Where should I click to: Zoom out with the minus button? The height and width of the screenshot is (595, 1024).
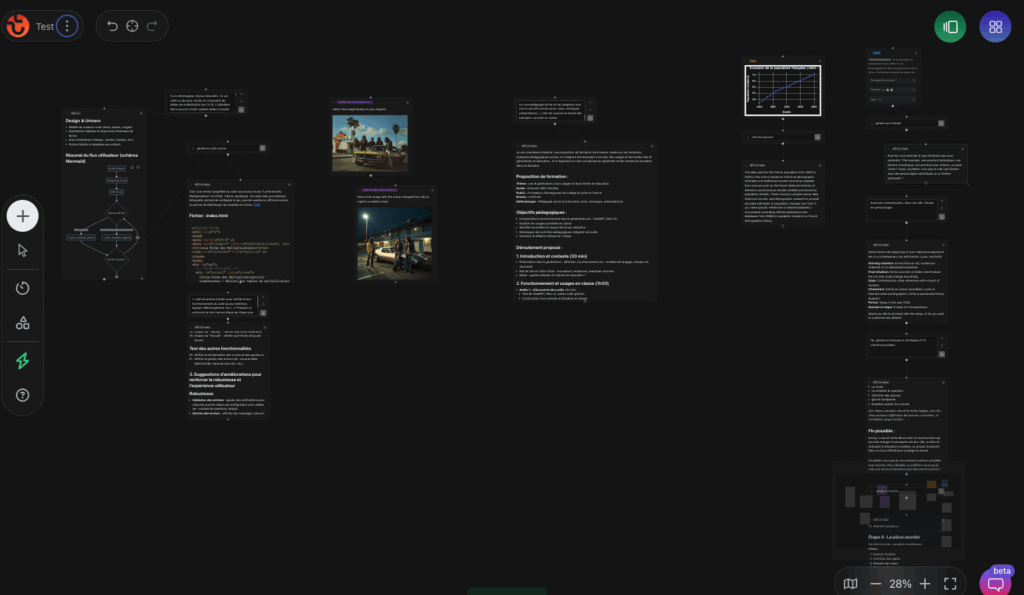[x=876, y=583]
